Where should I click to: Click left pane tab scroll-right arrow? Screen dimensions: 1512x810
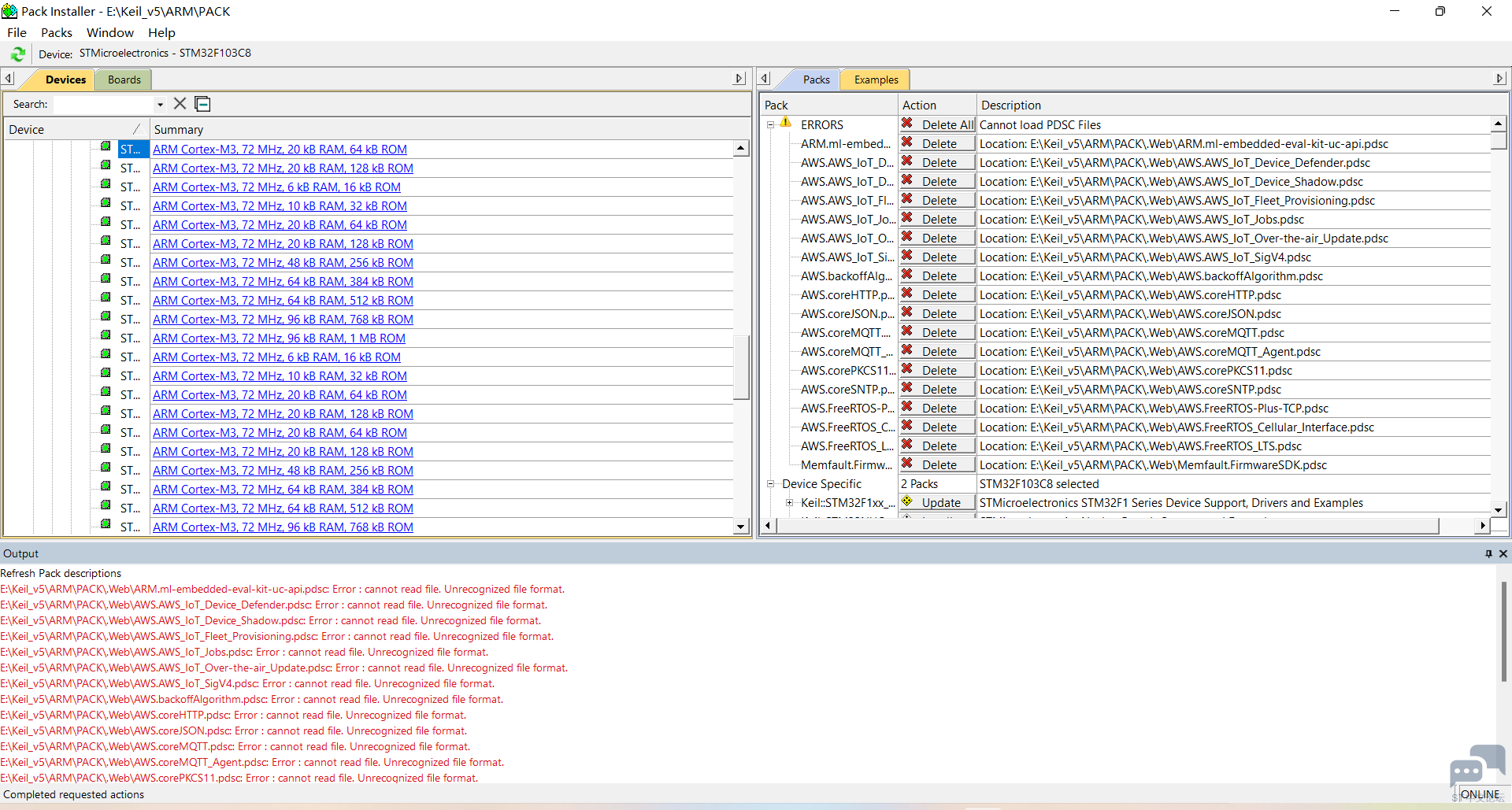(739, 78)
